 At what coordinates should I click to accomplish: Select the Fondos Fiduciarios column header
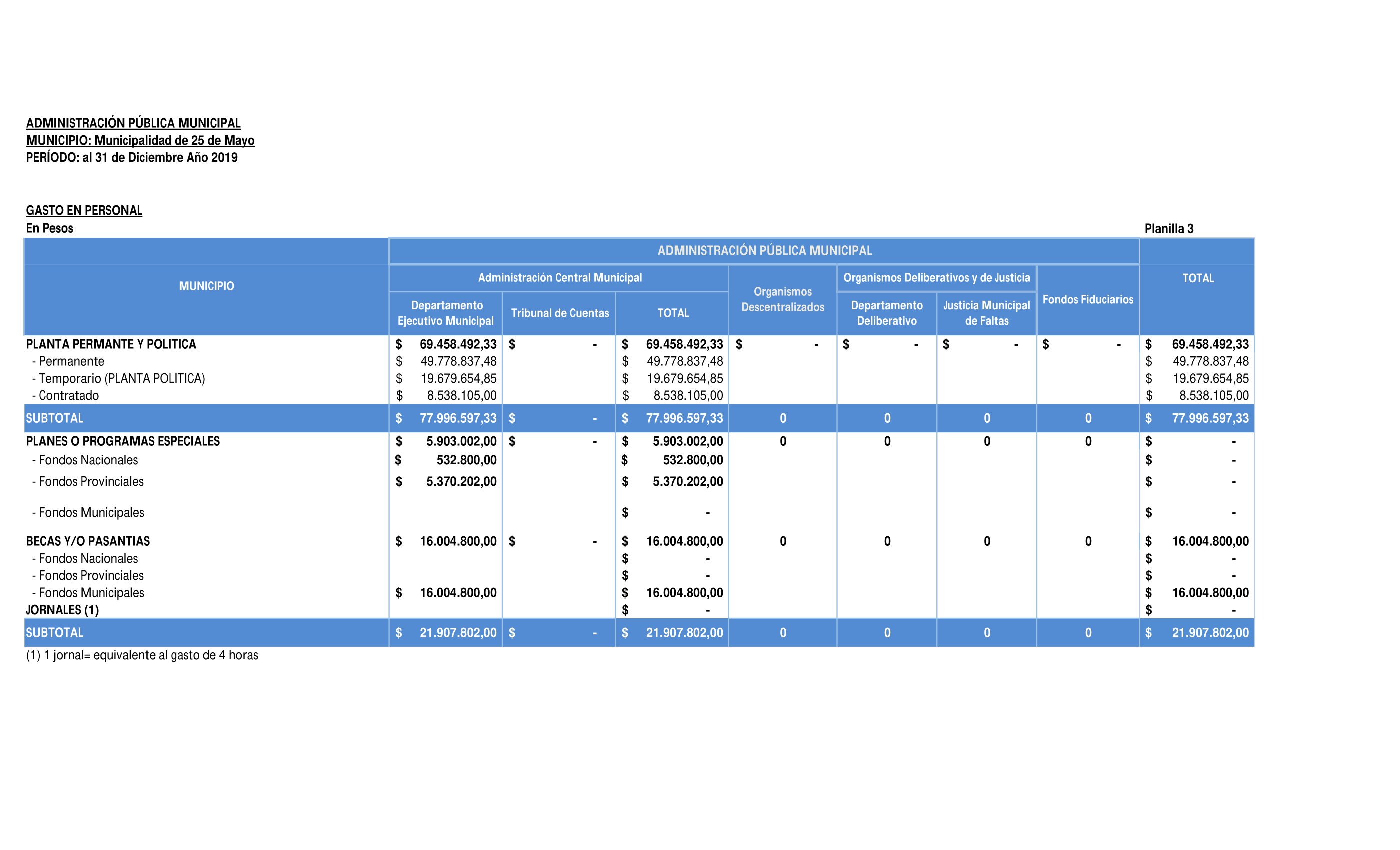[x=1087, y=299]
